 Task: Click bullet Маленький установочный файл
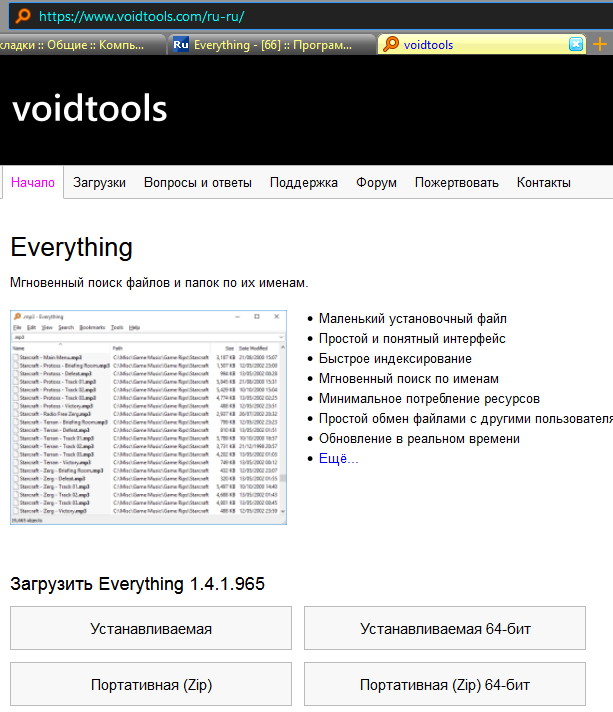click(413, 318)
